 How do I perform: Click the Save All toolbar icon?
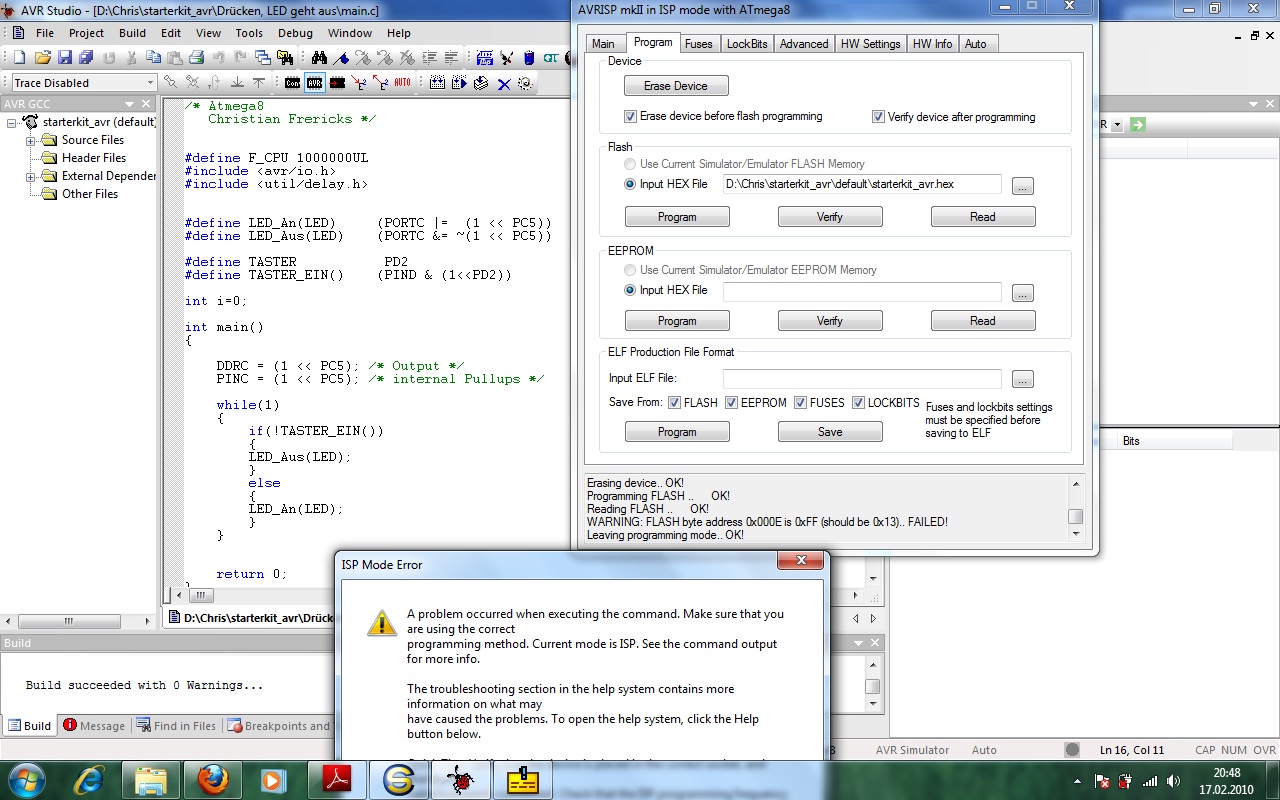point(85,58)
